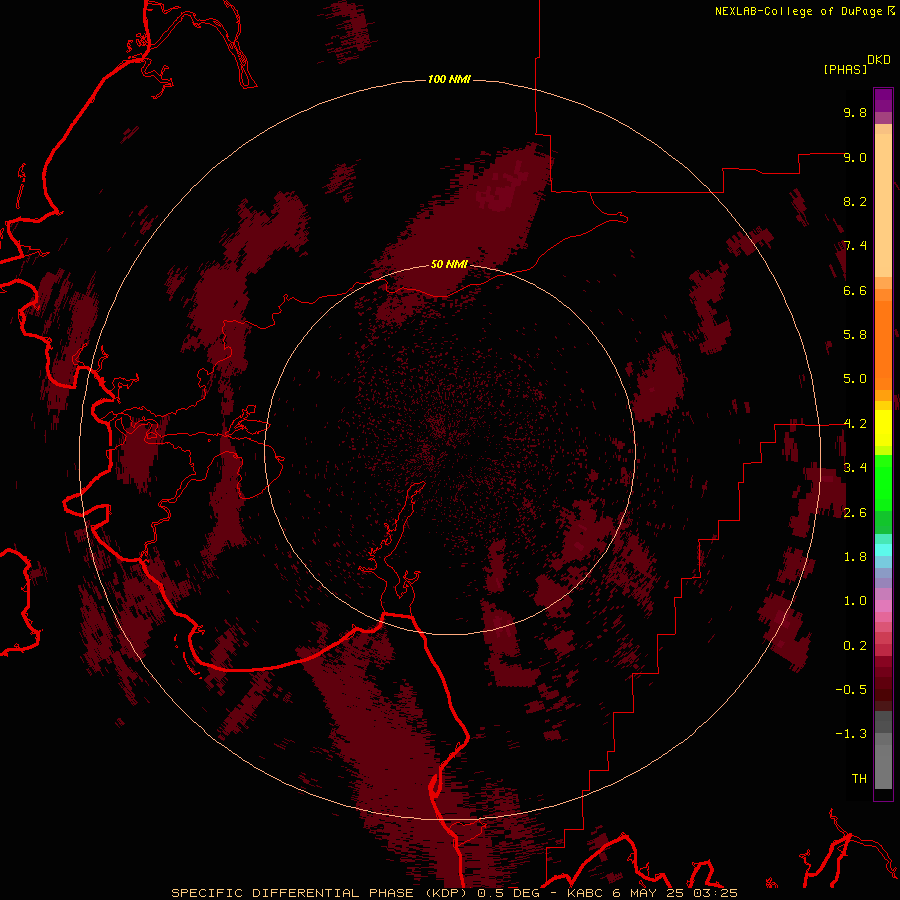The image size is (900, 900).
Task: Click the purple top segment of the color bar
Action: click(x=883, y=100)
